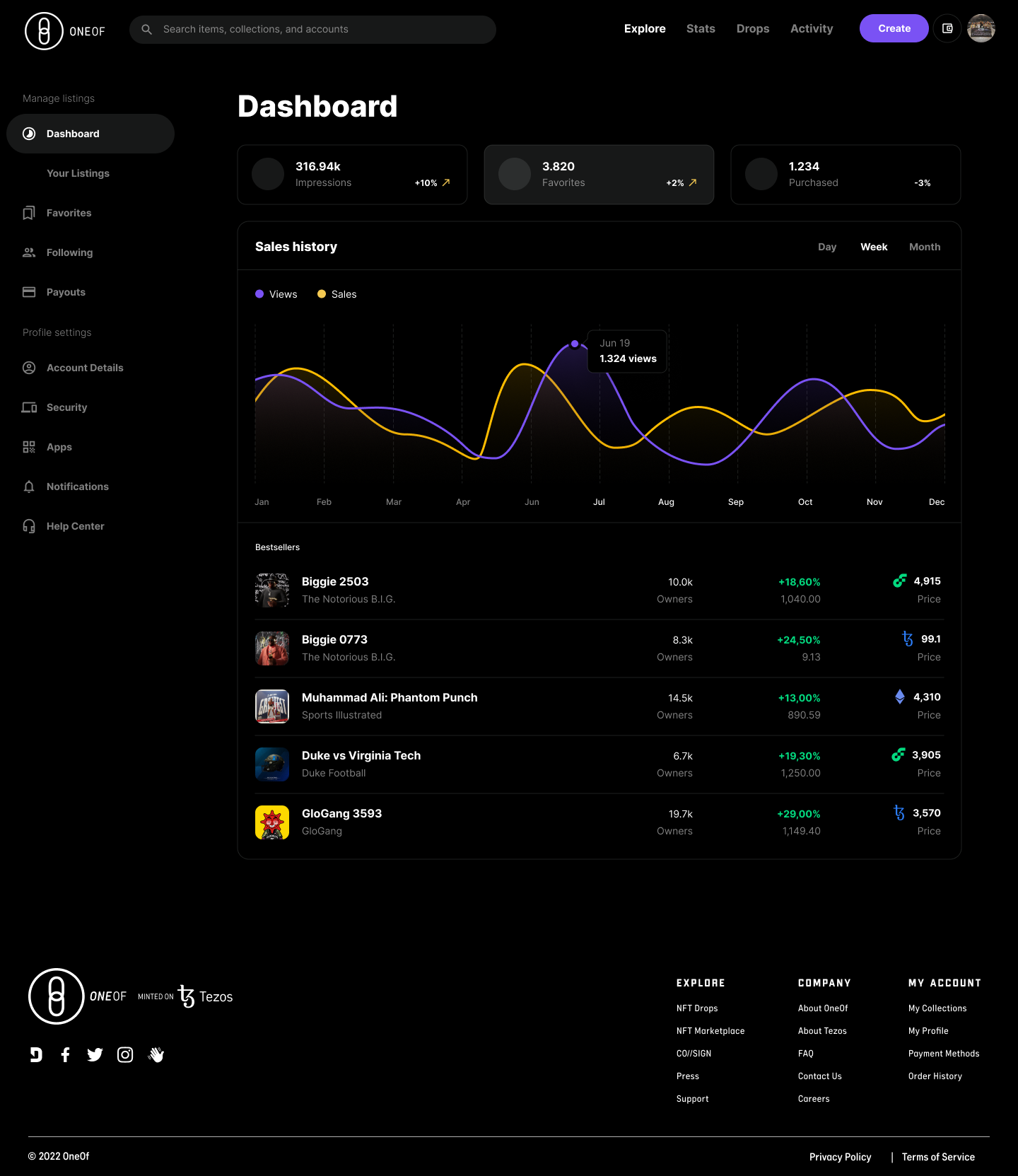
Task: Open the Twitter icon in footer
Action: (95, 1055)
